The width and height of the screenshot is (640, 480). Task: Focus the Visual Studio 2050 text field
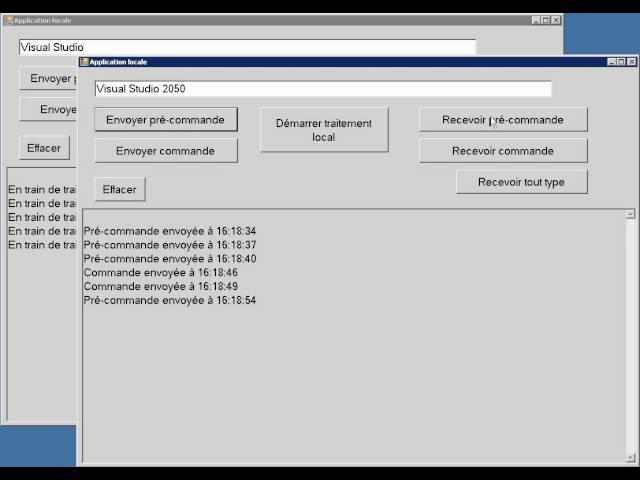pos(323,89)
